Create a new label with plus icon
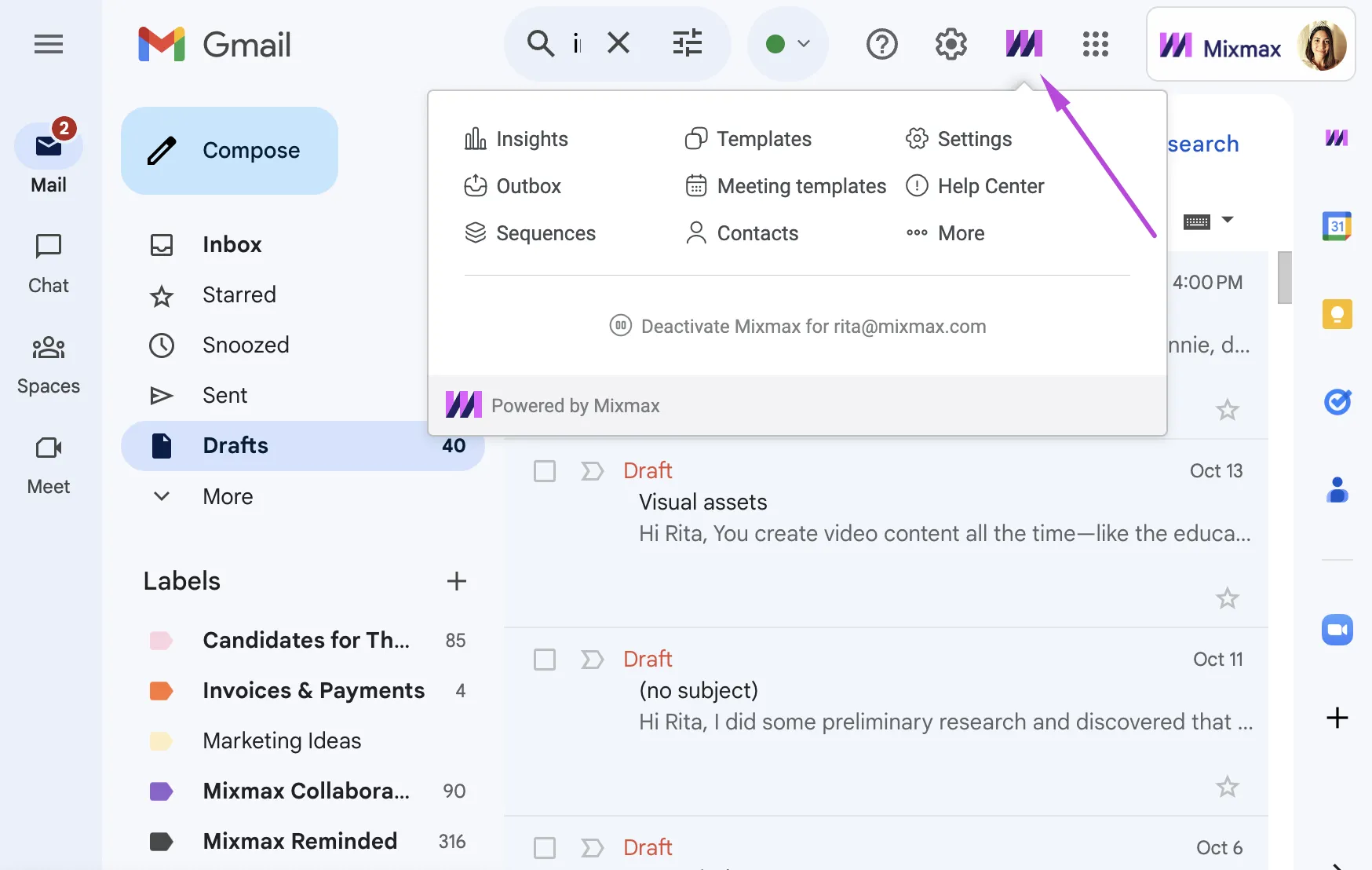This screenshot has width=1372, height=870. (456, 581)
